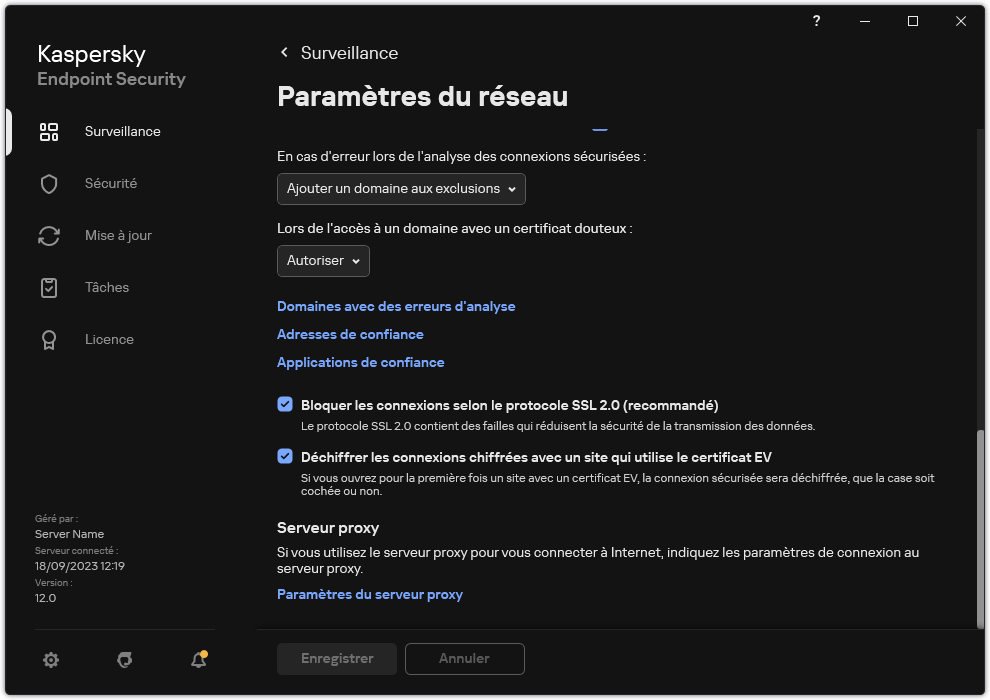Image resolution: width=990 pixels, height=700 pixels.
Task: Open the Settings gear icon
Action: click(x=51, y=660)
